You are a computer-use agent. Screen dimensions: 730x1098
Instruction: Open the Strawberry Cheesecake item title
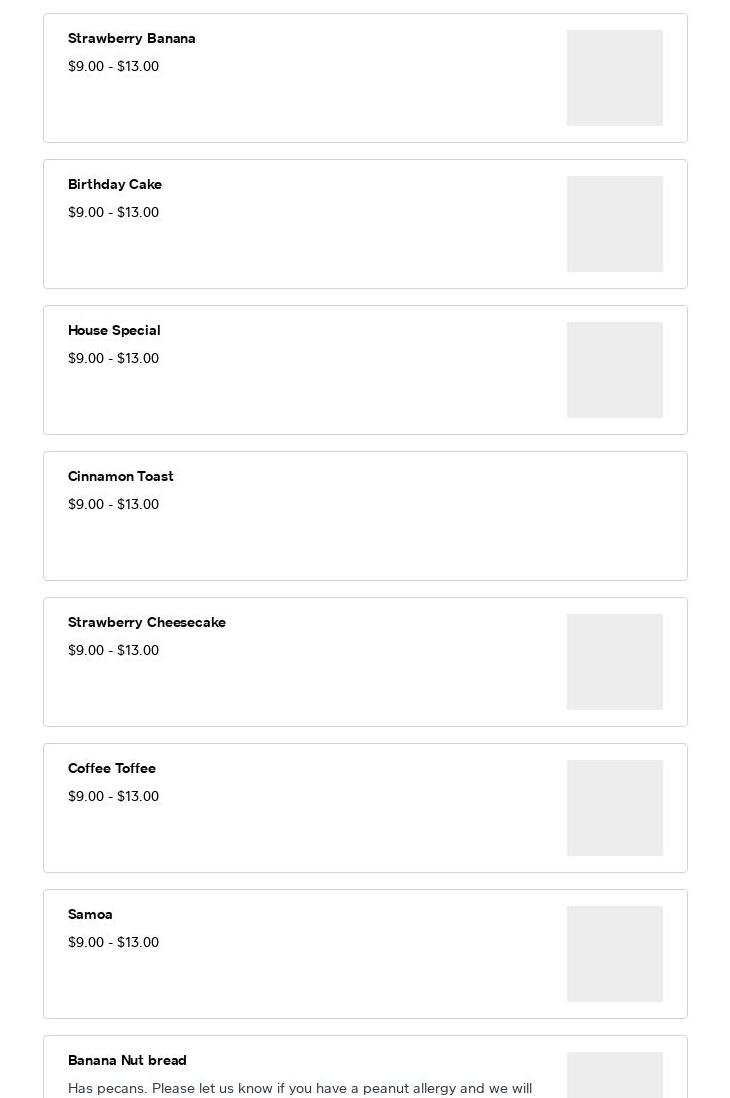tap(146, 622)
